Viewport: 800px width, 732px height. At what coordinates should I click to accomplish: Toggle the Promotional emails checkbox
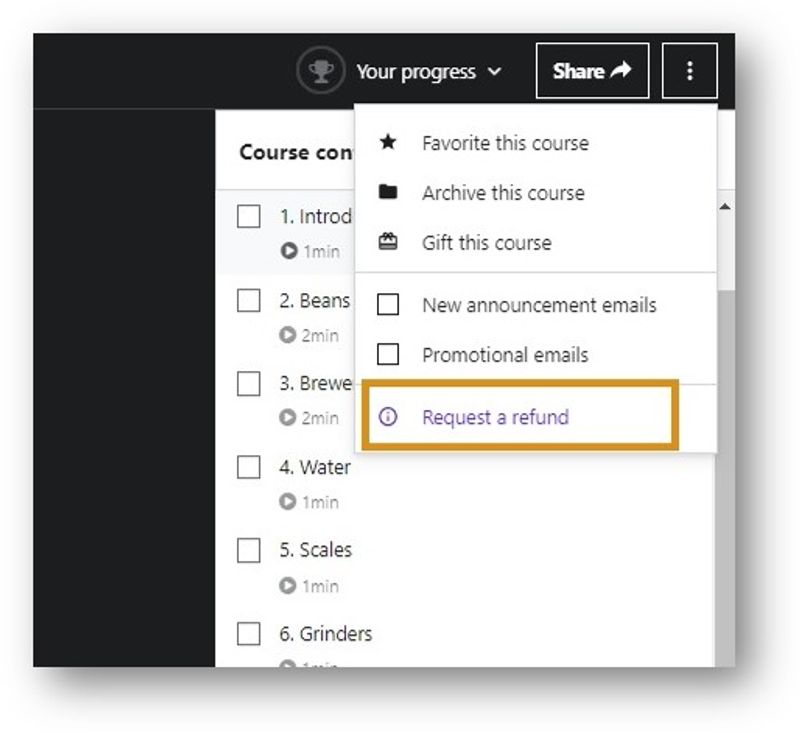coord(388,355)
